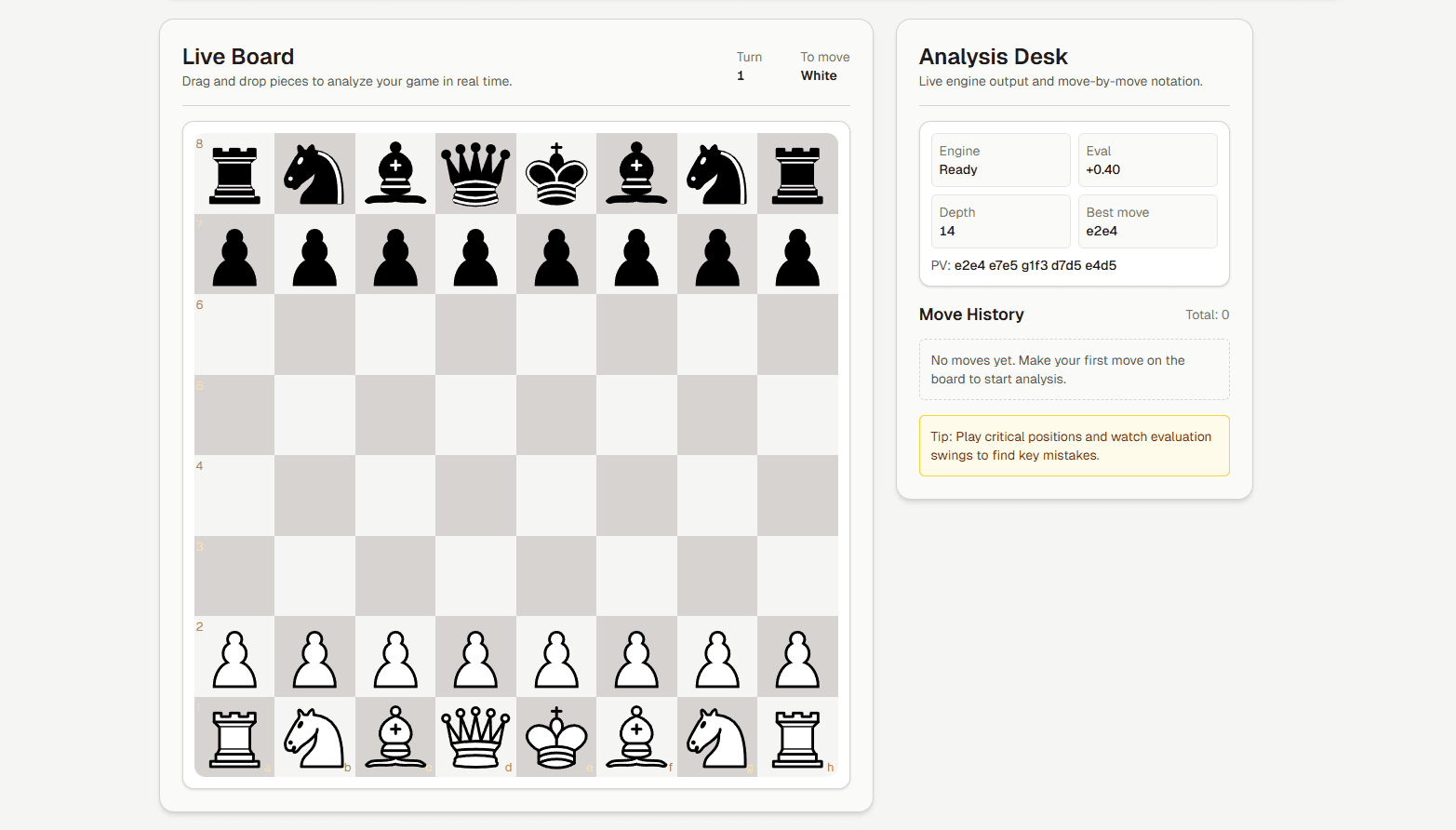1456x830 pixels.
Task: Select the white pawn on e2
Action: click(556, 657)
